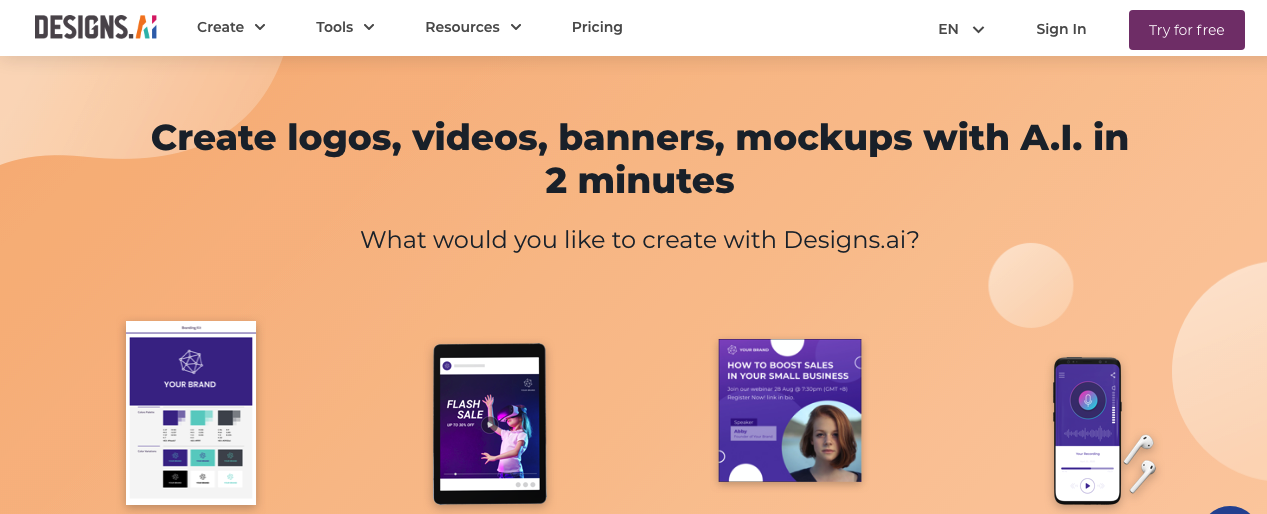Viewport: 1267px width, 514px height.
Task: Click the Try for free button
Action: [1186, 30]
